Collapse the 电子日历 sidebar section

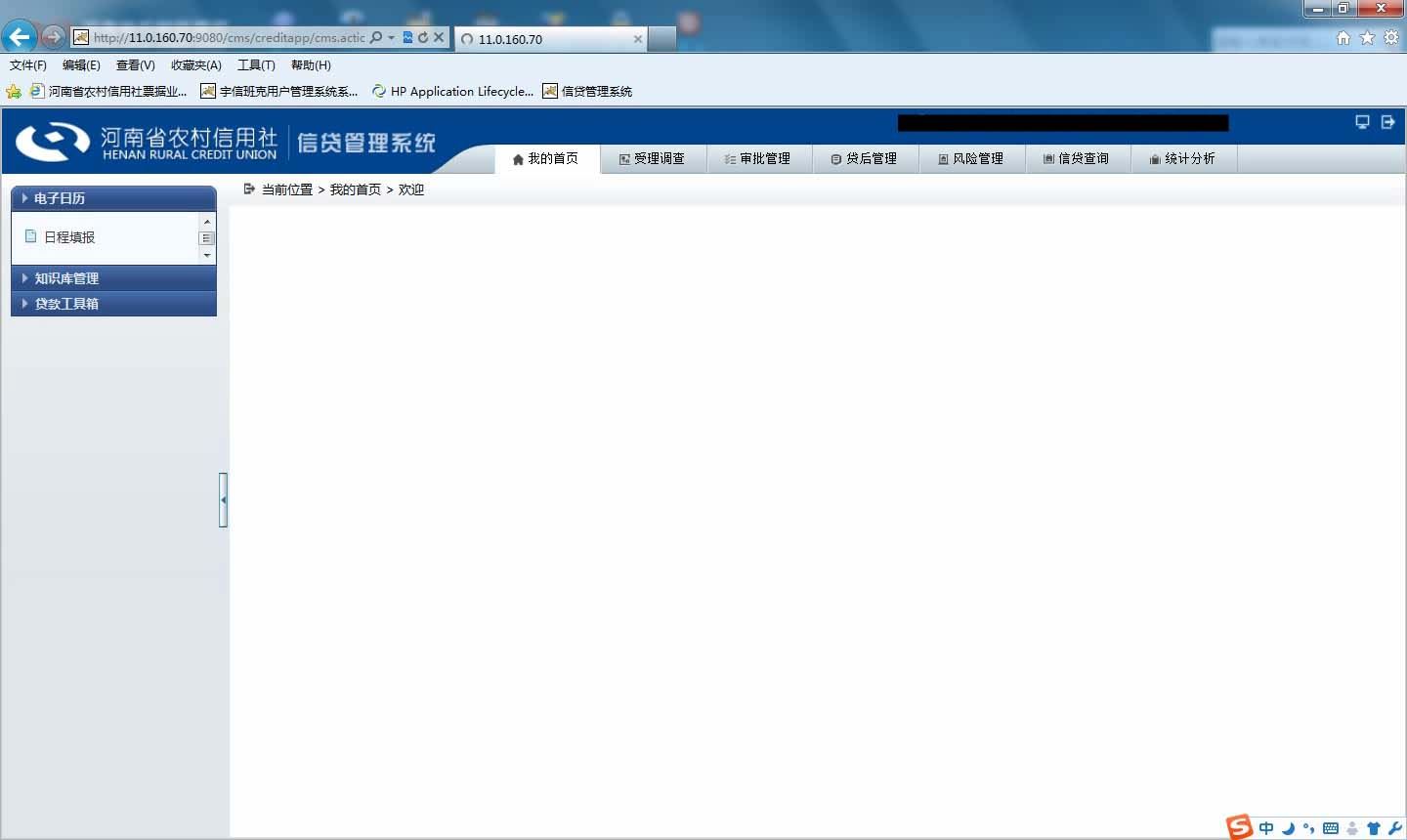(113, 198)
